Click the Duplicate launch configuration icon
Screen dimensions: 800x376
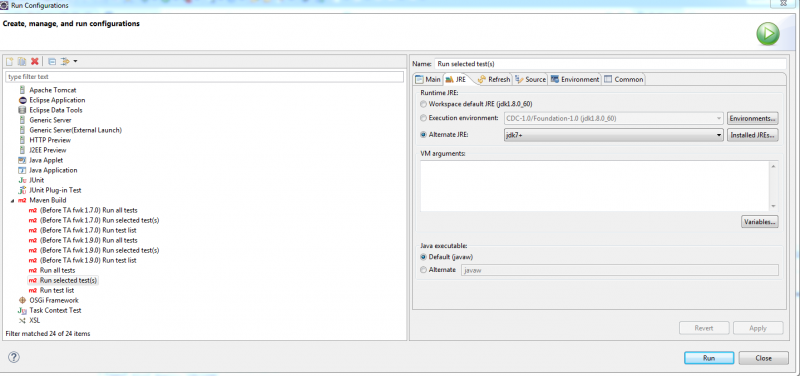tap(22, 61)
